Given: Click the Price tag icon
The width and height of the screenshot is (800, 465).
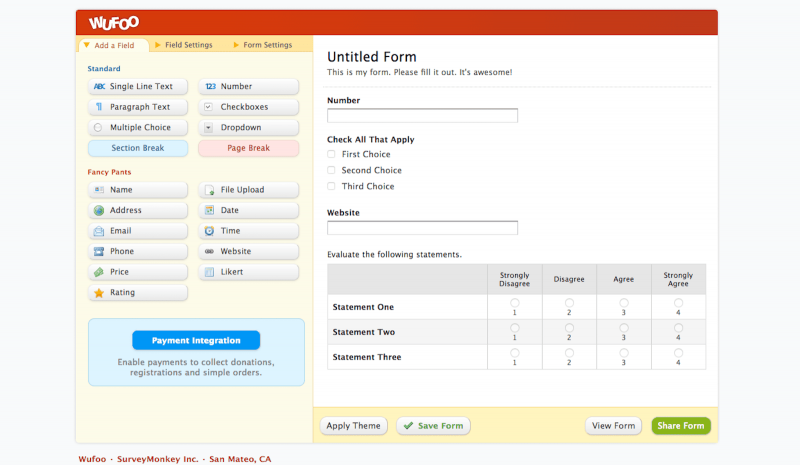Looking at the screenshot, I should 99,272.
